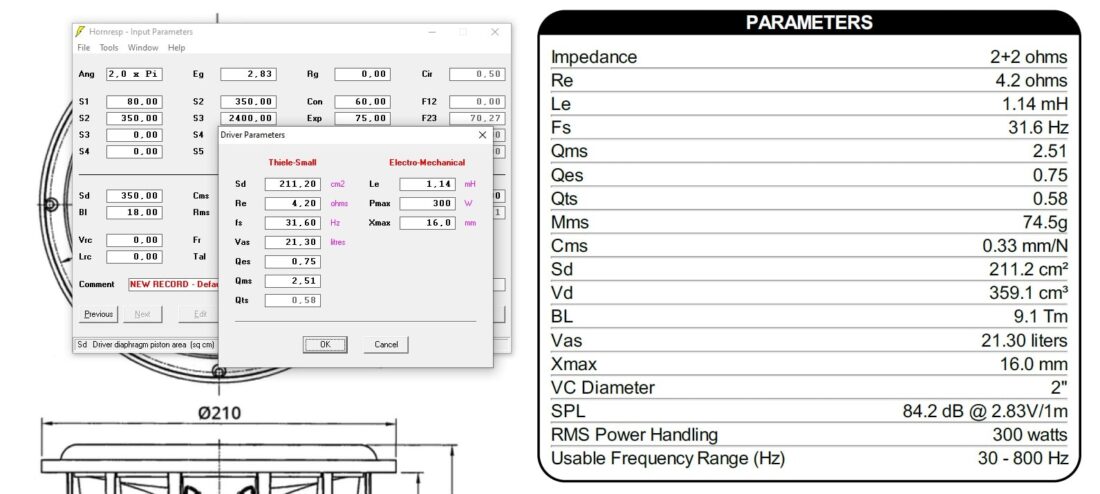The width and height of the screenshot is (1100, 494).
Task: Click the Exp field showing 75,00
Action: click(362, 119)
